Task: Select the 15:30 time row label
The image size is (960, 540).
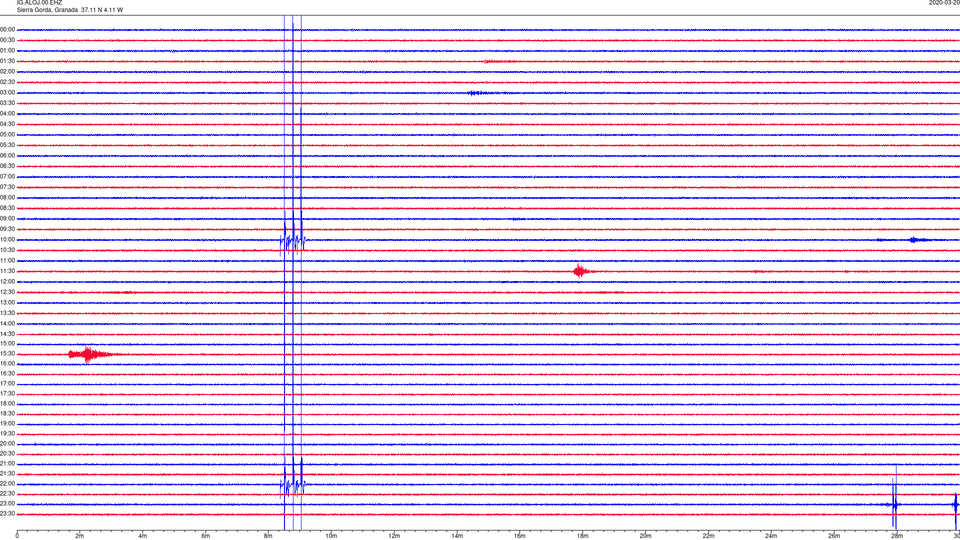Action: pyautogui.click(x=7, y=354)
